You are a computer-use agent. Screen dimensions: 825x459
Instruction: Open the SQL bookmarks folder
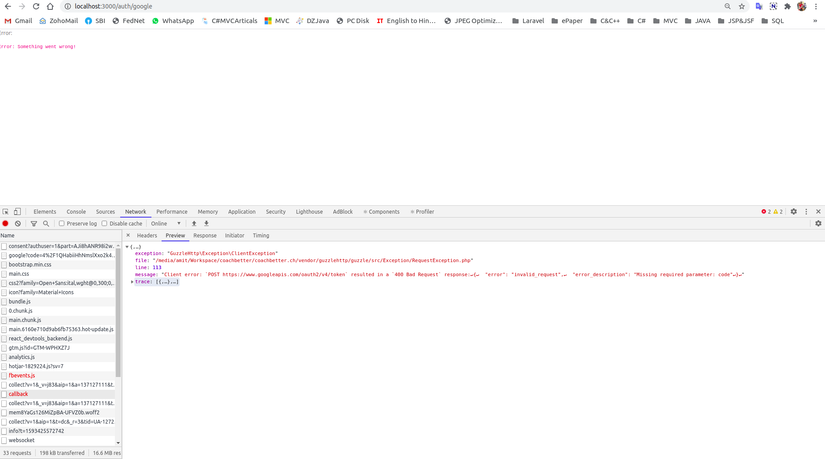tap(773, 21)
